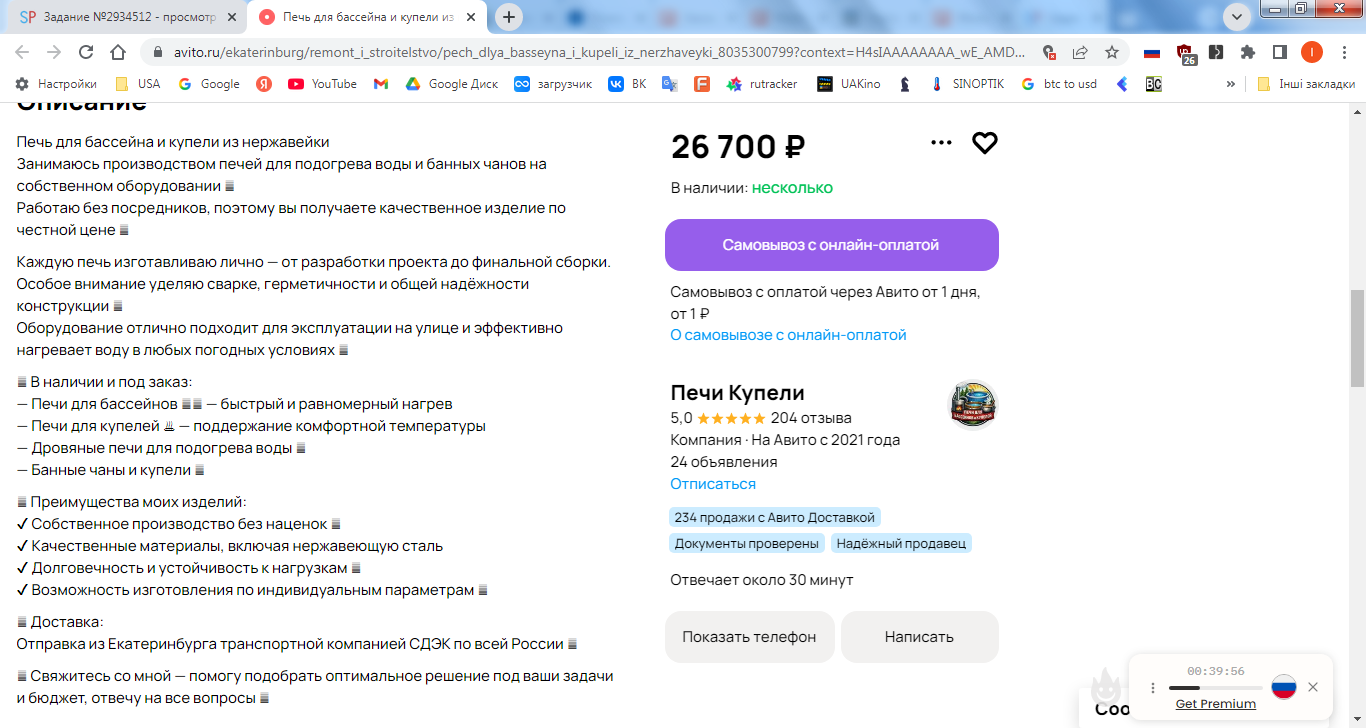Screen dimensions: 1366x728
Task: Switch to the Задание №2934512 tab
Action: (x=125, y=17)
